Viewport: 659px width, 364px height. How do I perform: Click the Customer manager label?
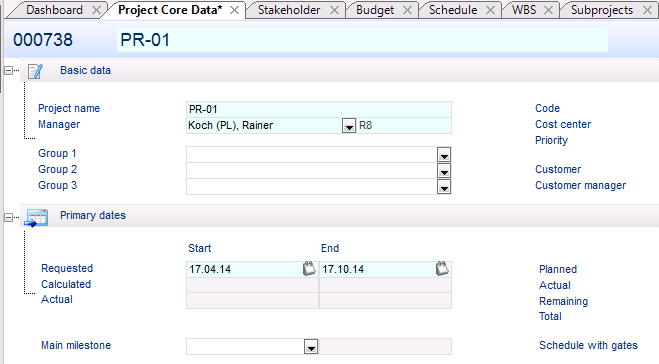(x=580, y=185)
